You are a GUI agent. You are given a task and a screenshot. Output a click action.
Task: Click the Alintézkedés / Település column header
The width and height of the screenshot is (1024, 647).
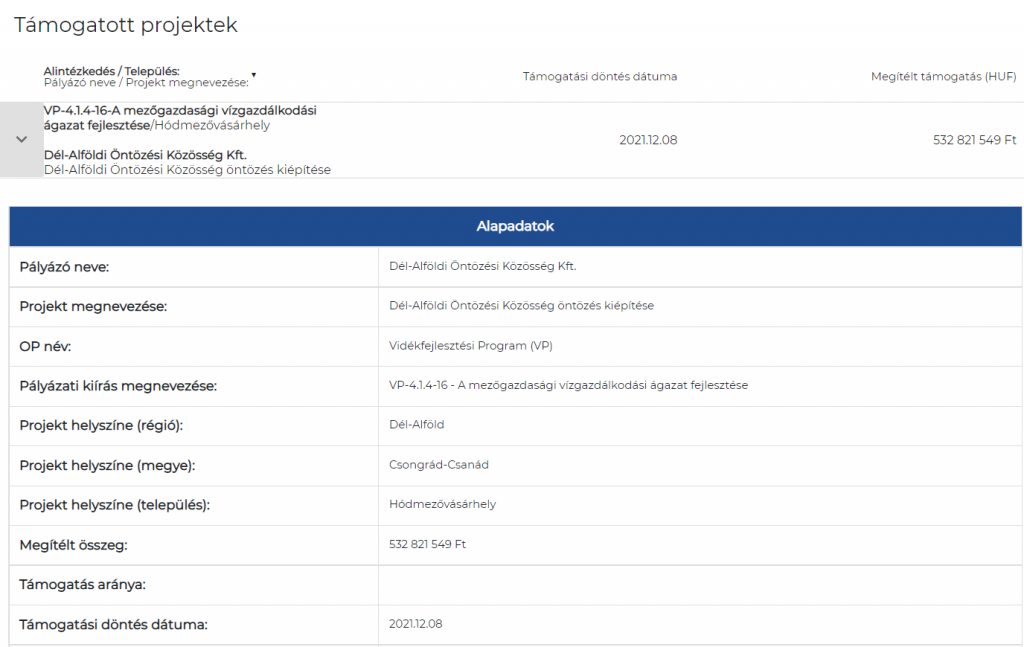pyautogui.click(x=111, y=71)
